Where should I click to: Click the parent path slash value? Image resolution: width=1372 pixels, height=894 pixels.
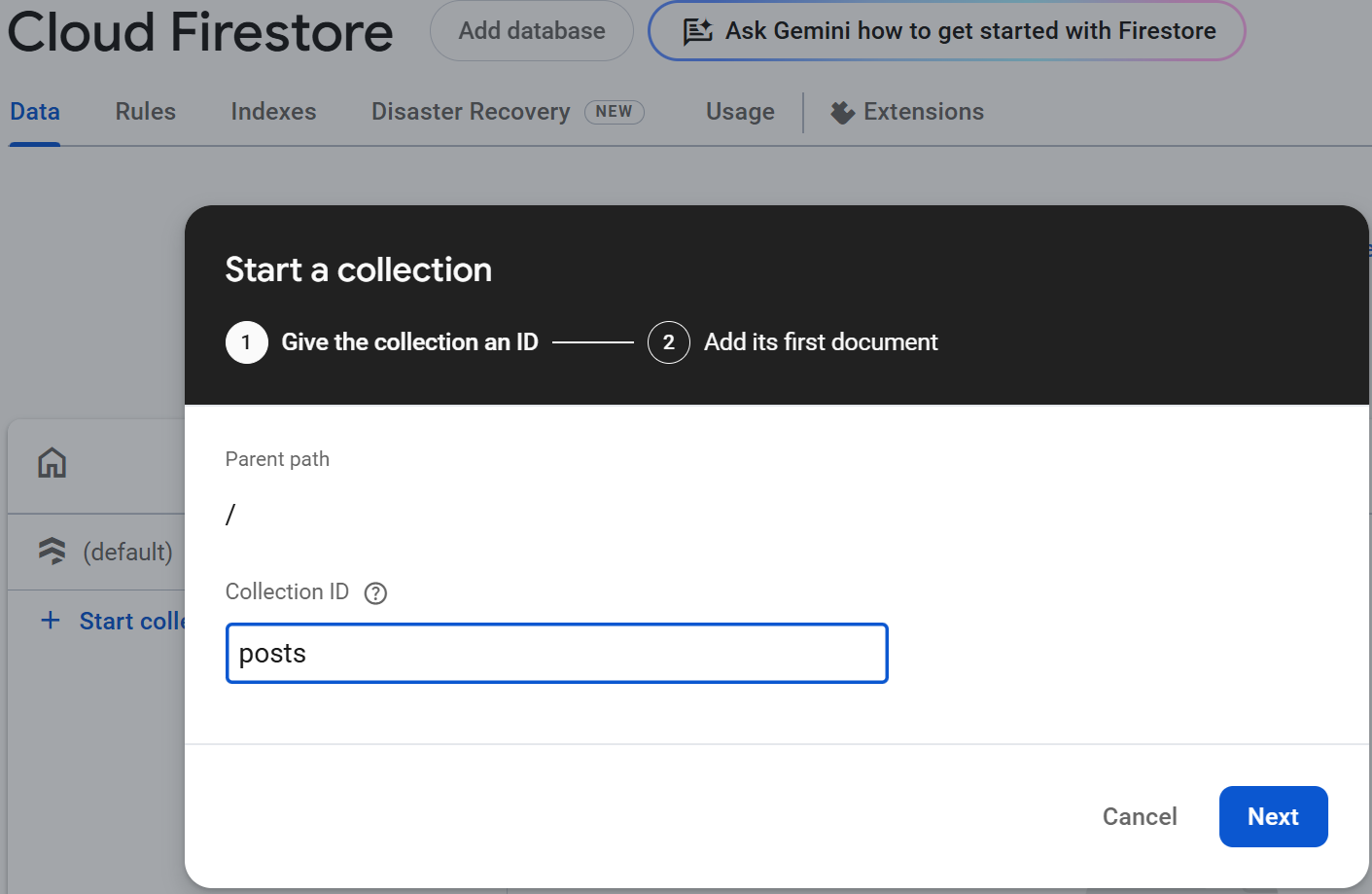230,514
